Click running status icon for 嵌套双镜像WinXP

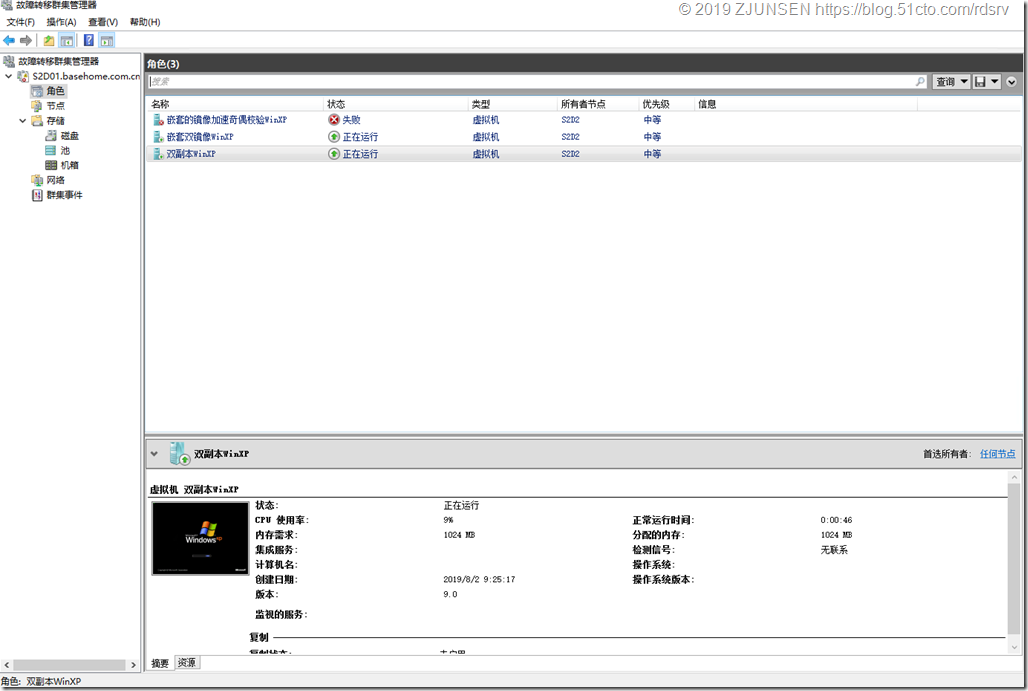tap(334, 137)
